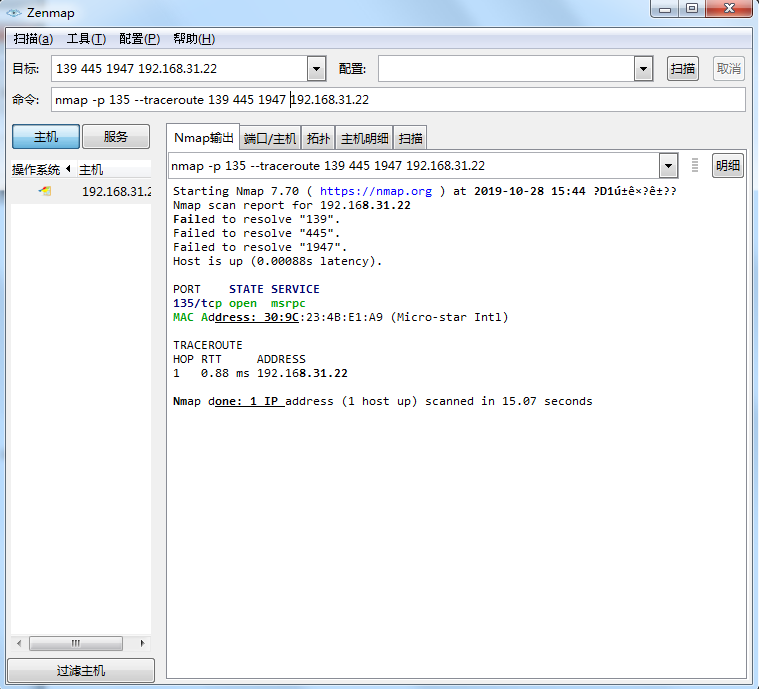759x689 pixels.
Task: Maximize the Zenmap window
Action: tap(692, 9)
